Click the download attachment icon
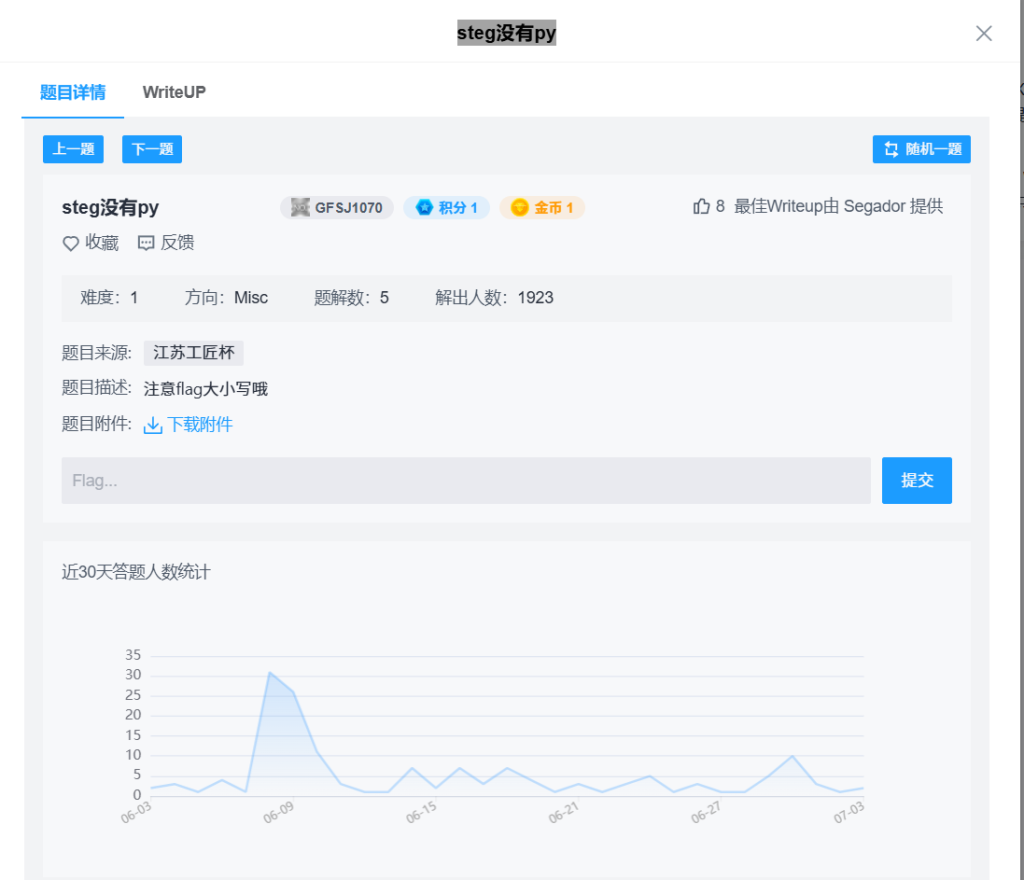The height and width of the screenshot is (880, 1024). 153,425
